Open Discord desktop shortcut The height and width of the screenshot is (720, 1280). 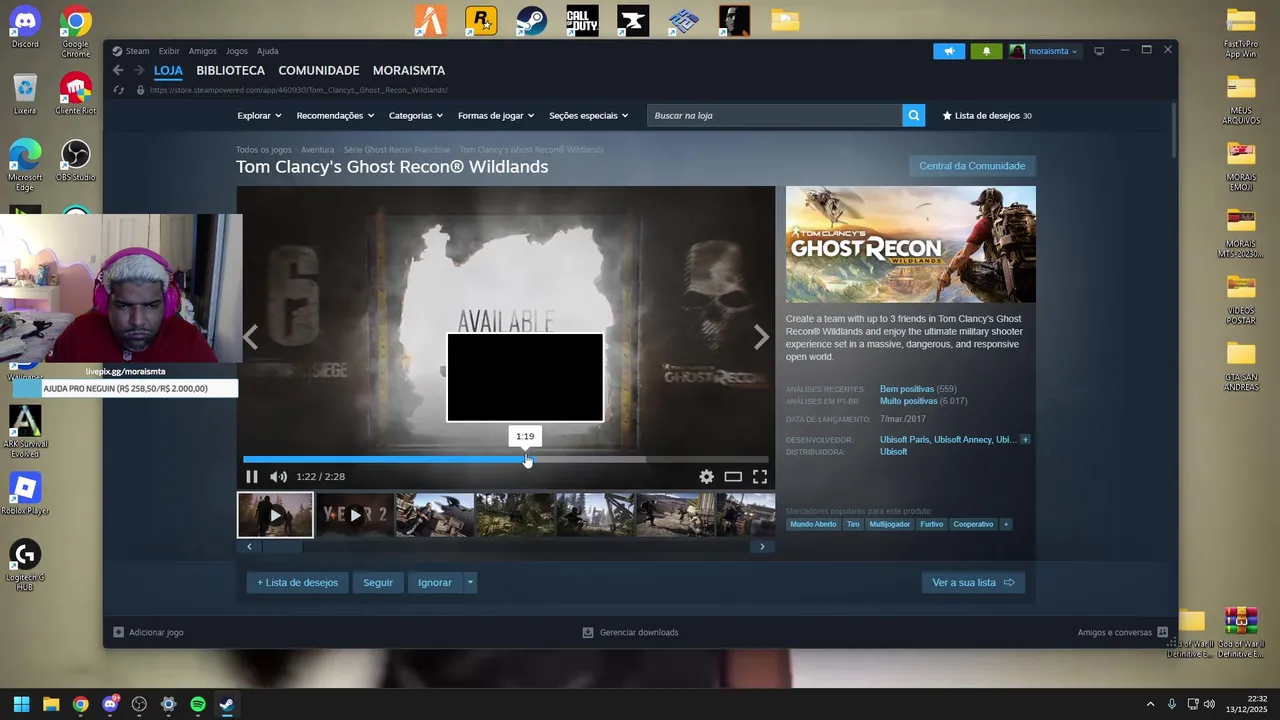[25, 27]
